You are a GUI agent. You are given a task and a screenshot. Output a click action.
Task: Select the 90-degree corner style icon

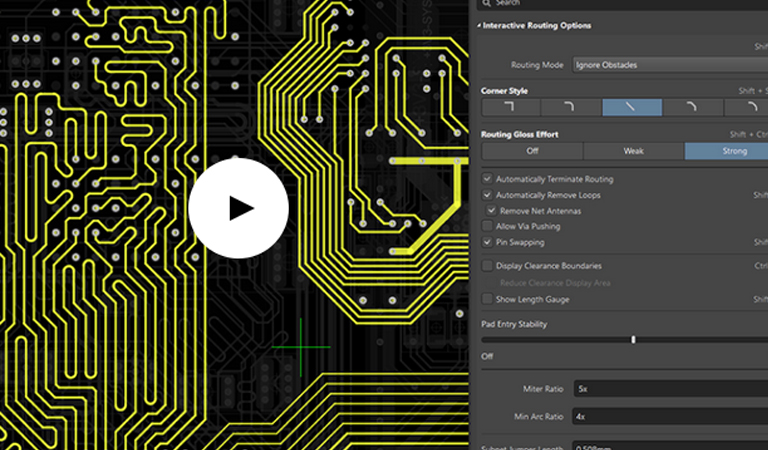(511, 107)
